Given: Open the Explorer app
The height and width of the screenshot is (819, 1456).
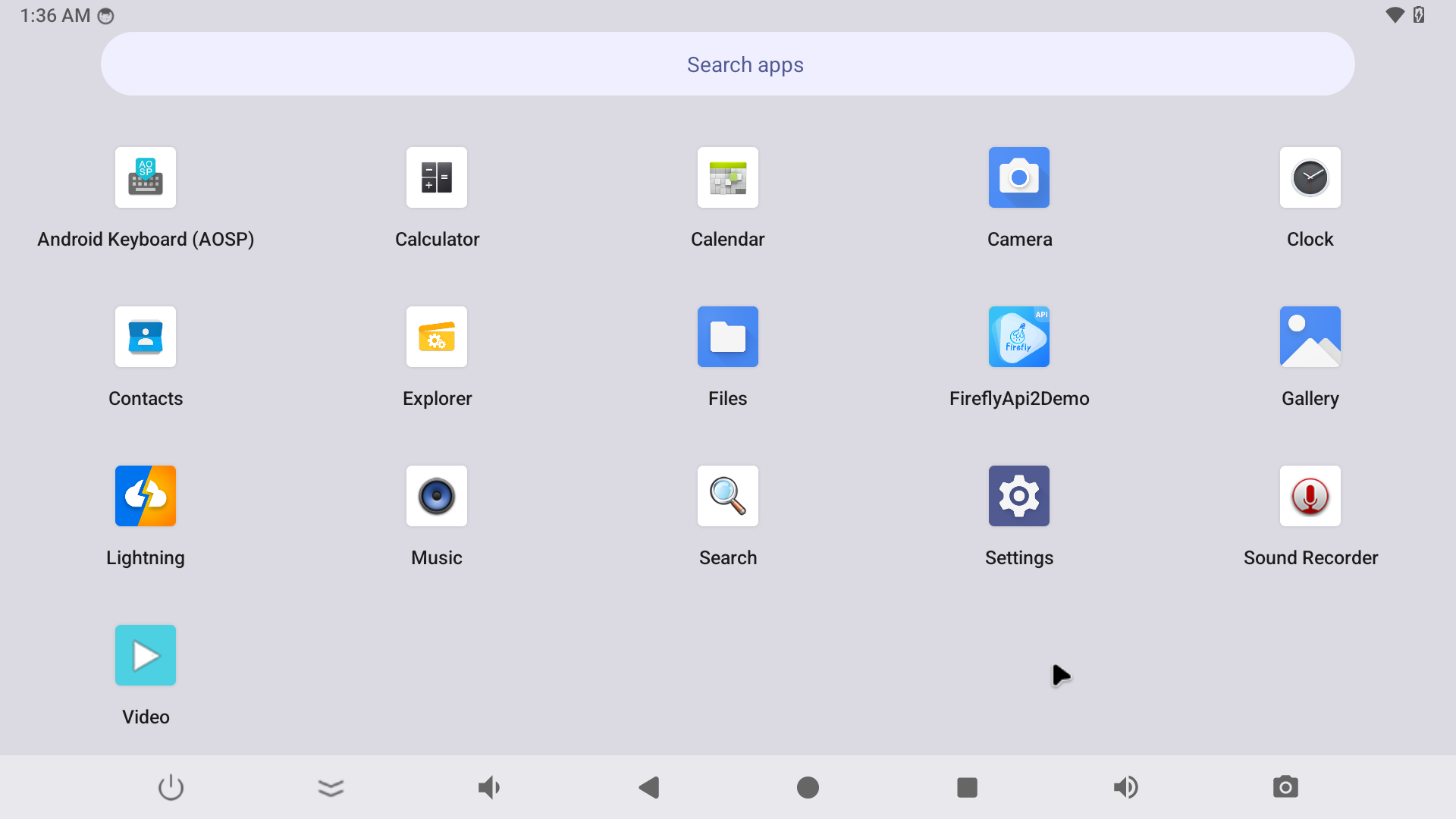Looking at the screenshot, I should (x=437, y=337).
